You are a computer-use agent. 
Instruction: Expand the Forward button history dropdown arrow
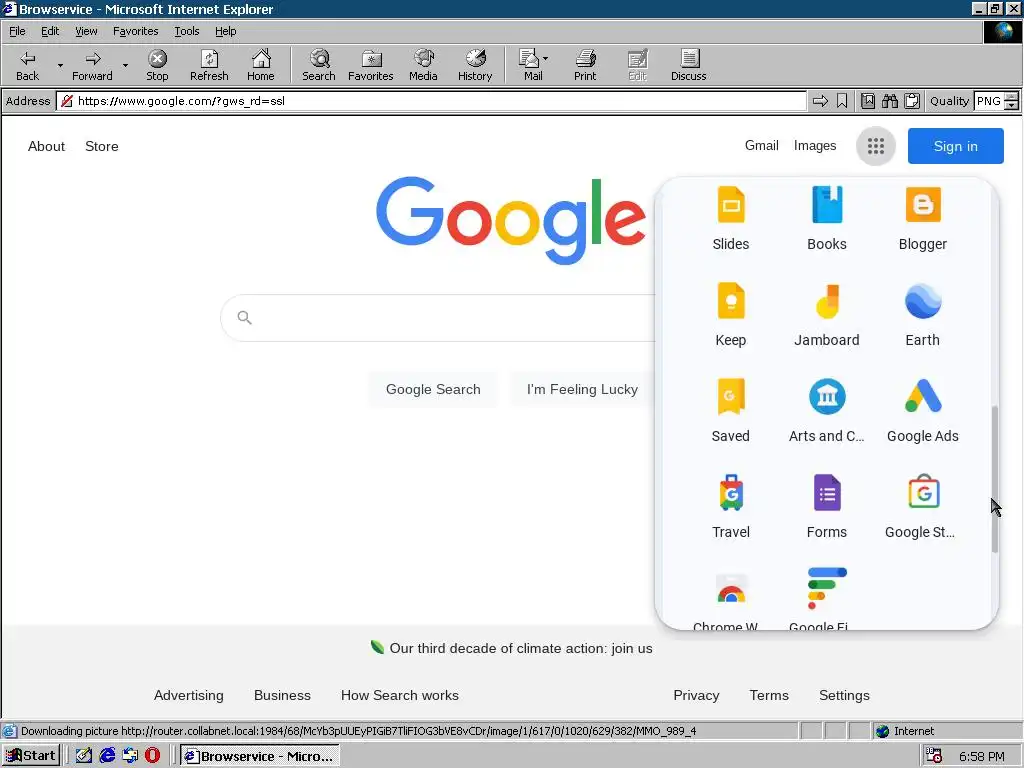125,65
